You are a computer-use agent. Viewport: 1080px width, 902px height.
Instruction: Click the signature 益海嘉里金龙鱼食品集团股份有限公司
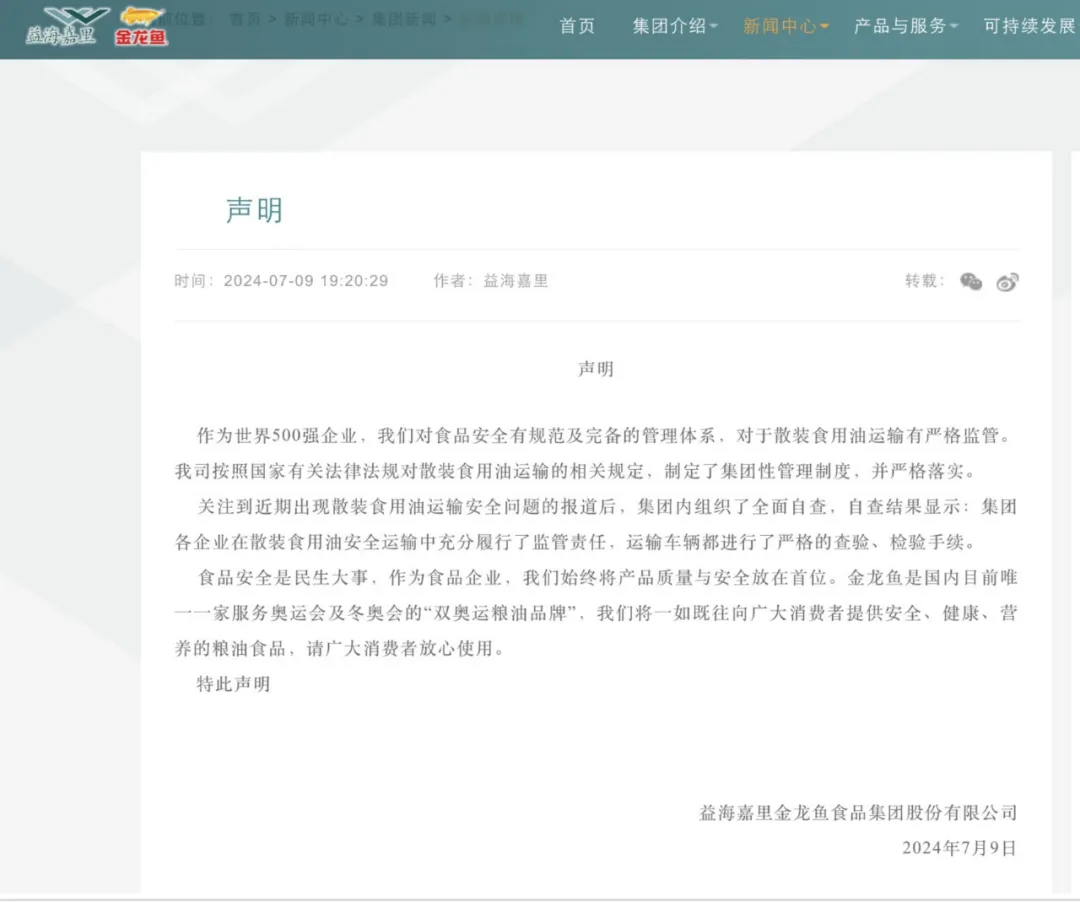(859, 813)
